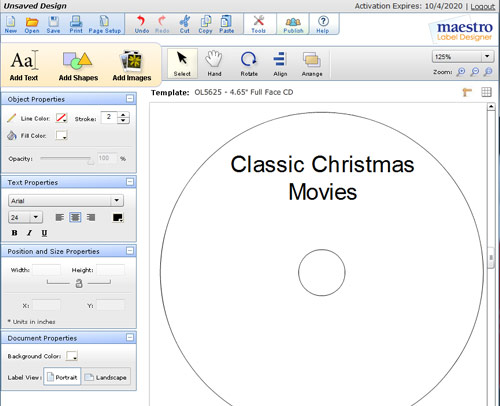Toggle Bold text formatting
This screenshot has width=500, height=406.
14,233
